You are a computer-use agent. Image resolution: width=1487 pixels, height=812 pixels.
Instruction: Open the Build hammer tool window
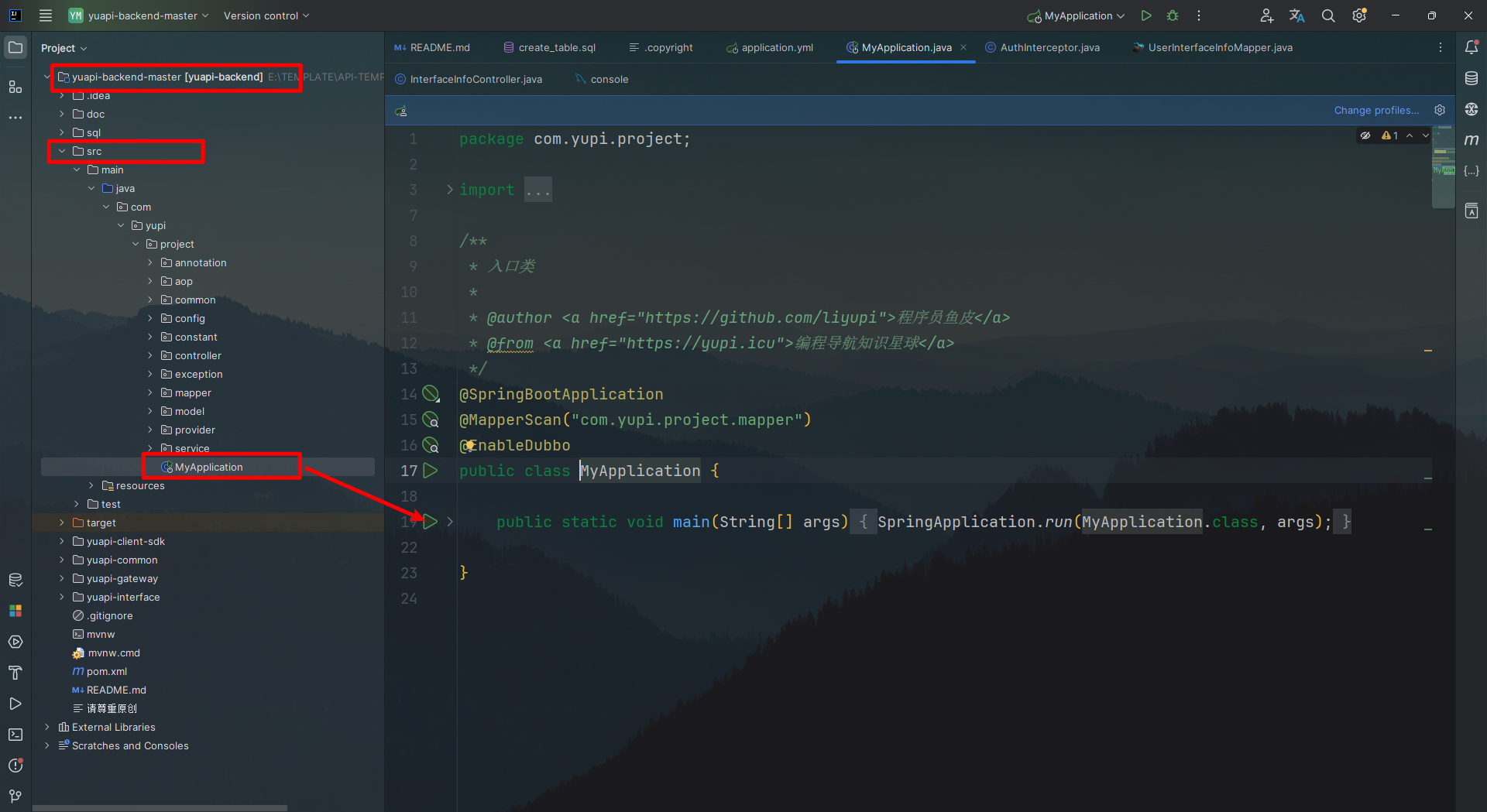pos(15,673)
